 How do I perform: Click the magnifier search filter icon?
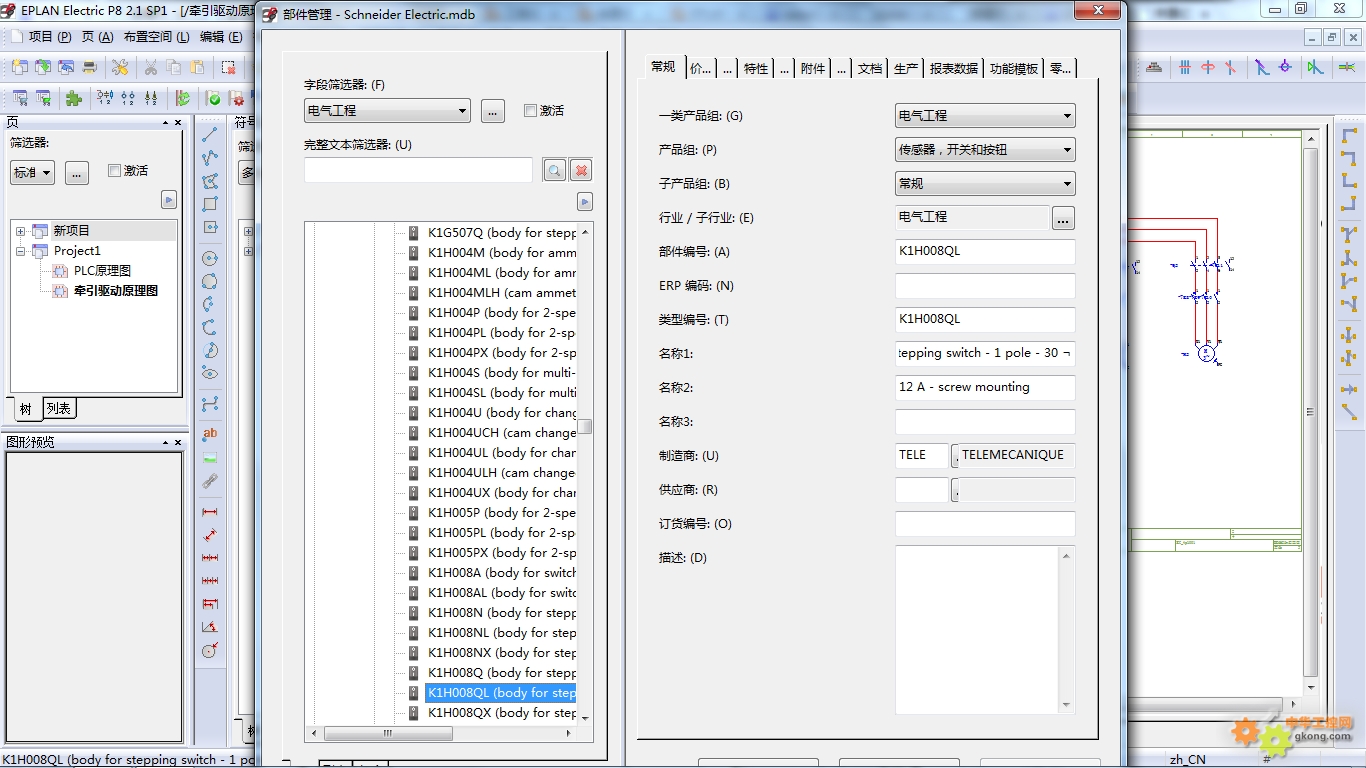555,170
